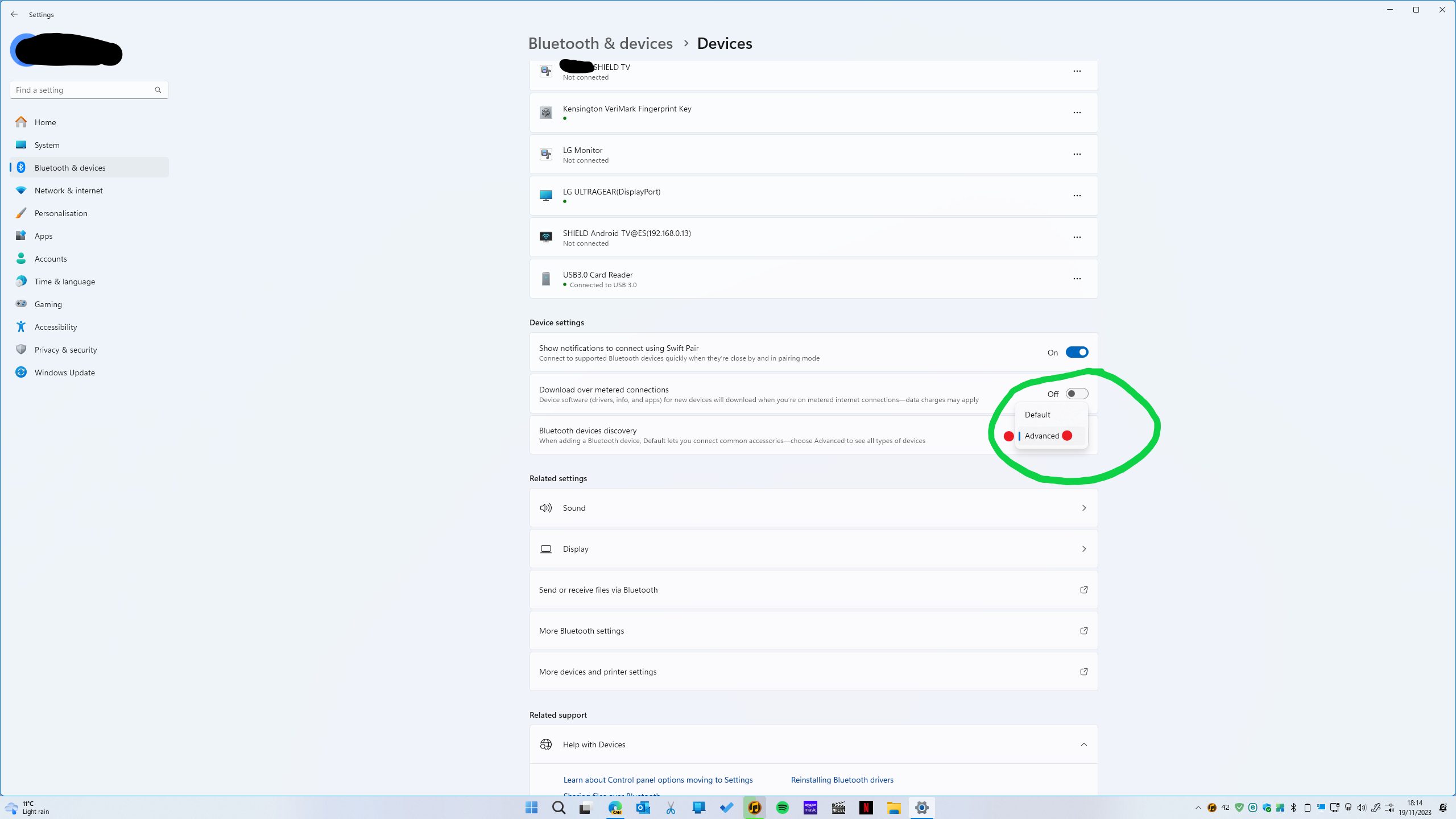Select Default in Bluetooth discovery dropdown

(1038, 415)
